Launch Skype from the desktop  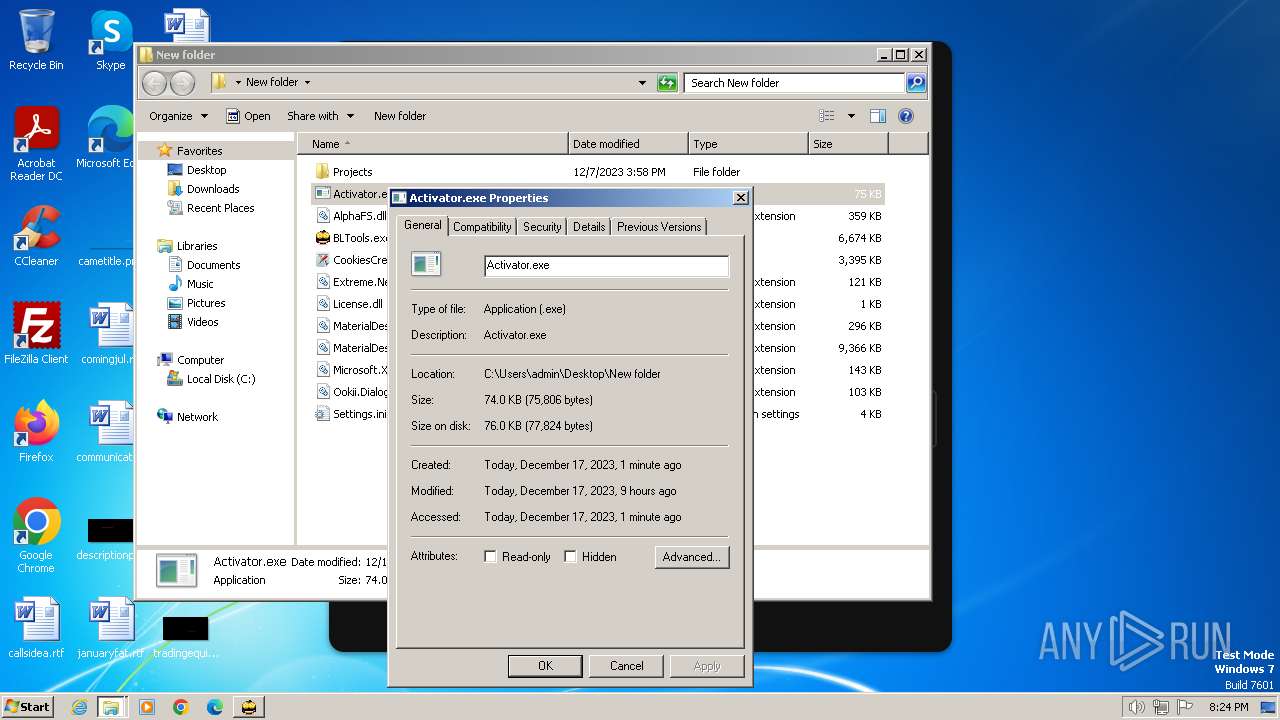click(110, 40)
